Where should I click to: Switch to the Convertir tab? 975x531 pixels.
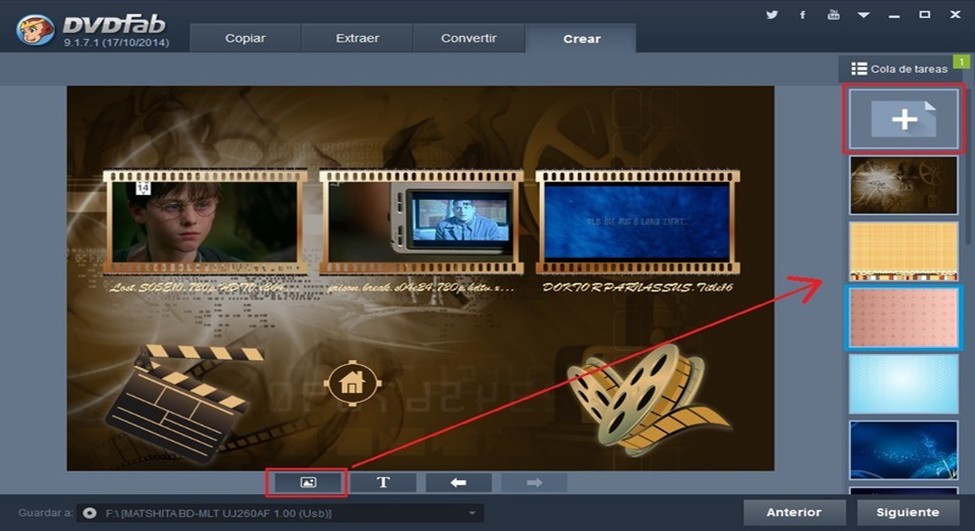point(469,39)
